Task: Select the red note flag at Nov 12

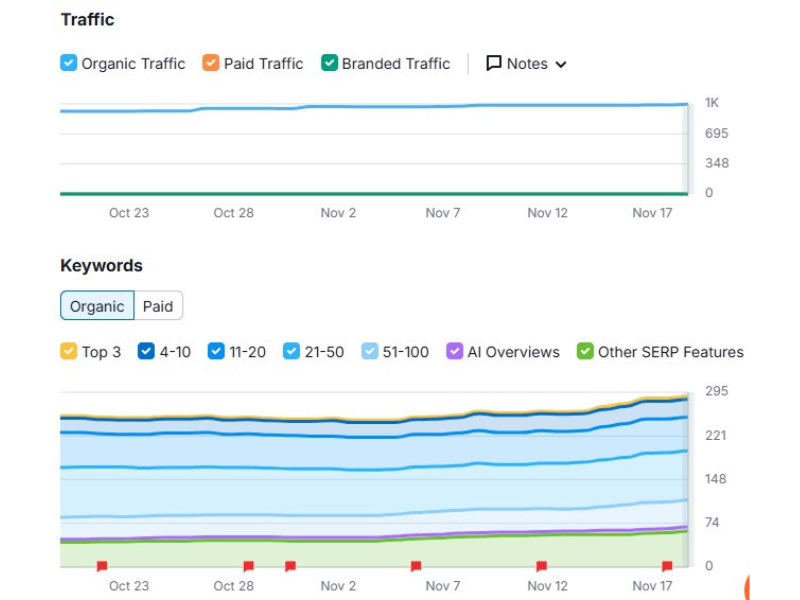Action: point(542,566)
